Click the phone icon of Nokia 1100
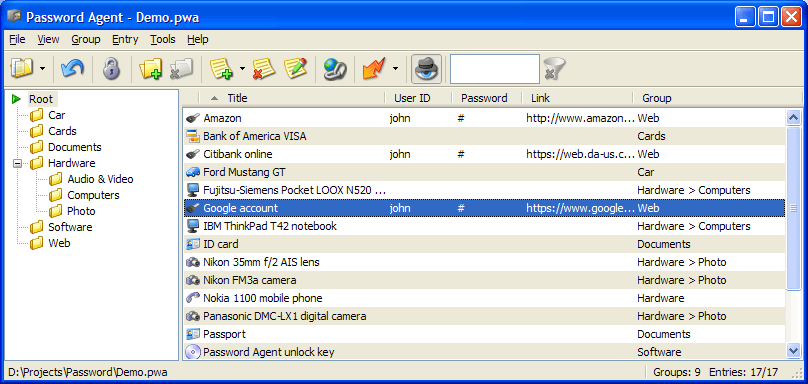The image size is (808, 384). [192, 298]
